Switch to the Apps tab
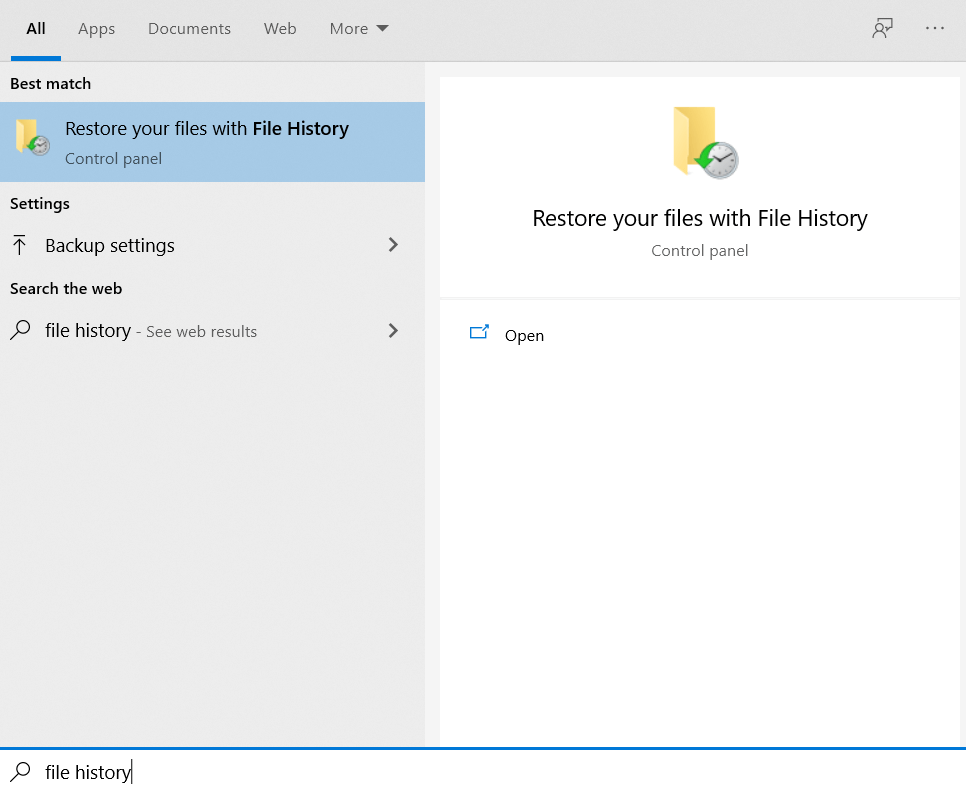The image size is (966, 786). pos(96,29)
